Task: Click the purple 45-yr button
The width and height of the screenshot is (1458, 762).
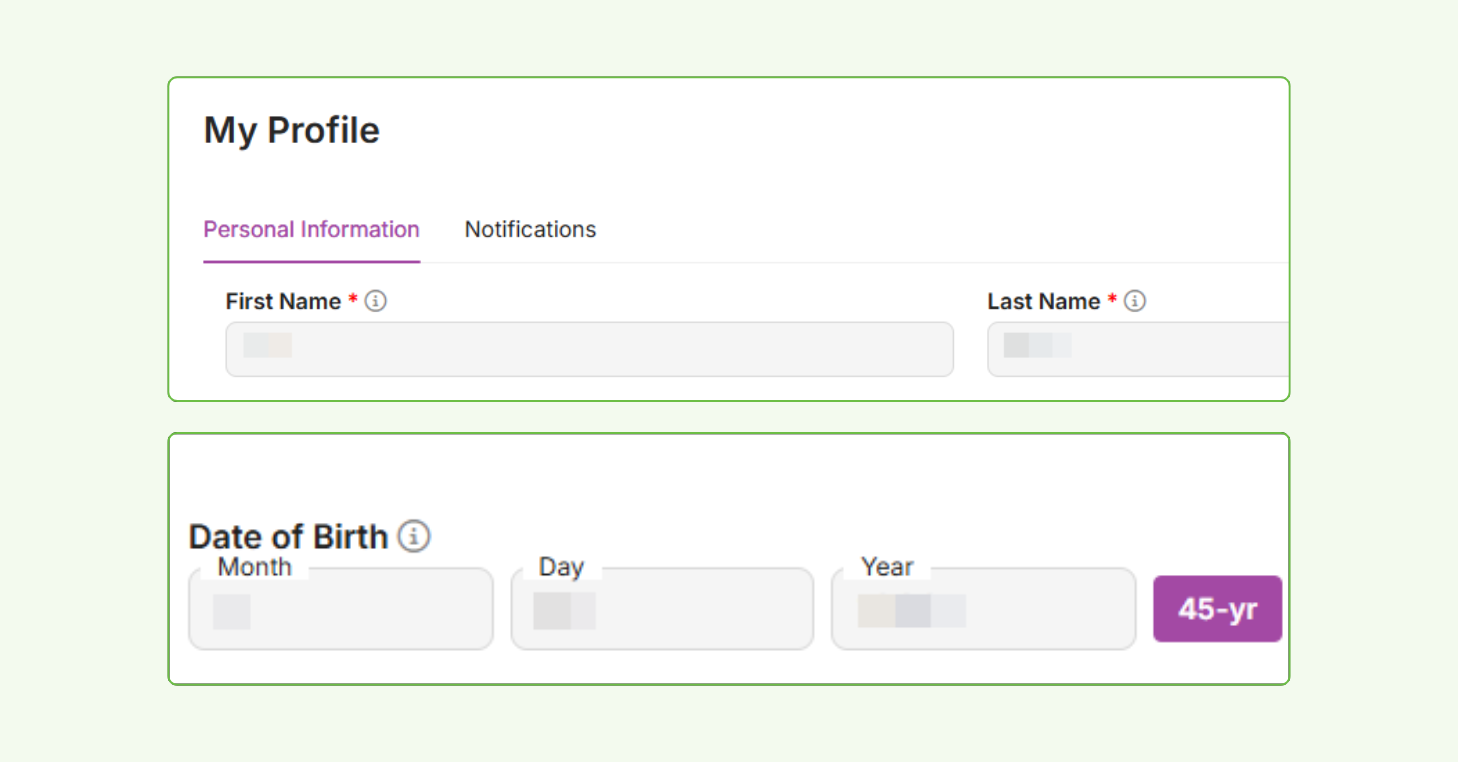Action: tap(1217, 608)
